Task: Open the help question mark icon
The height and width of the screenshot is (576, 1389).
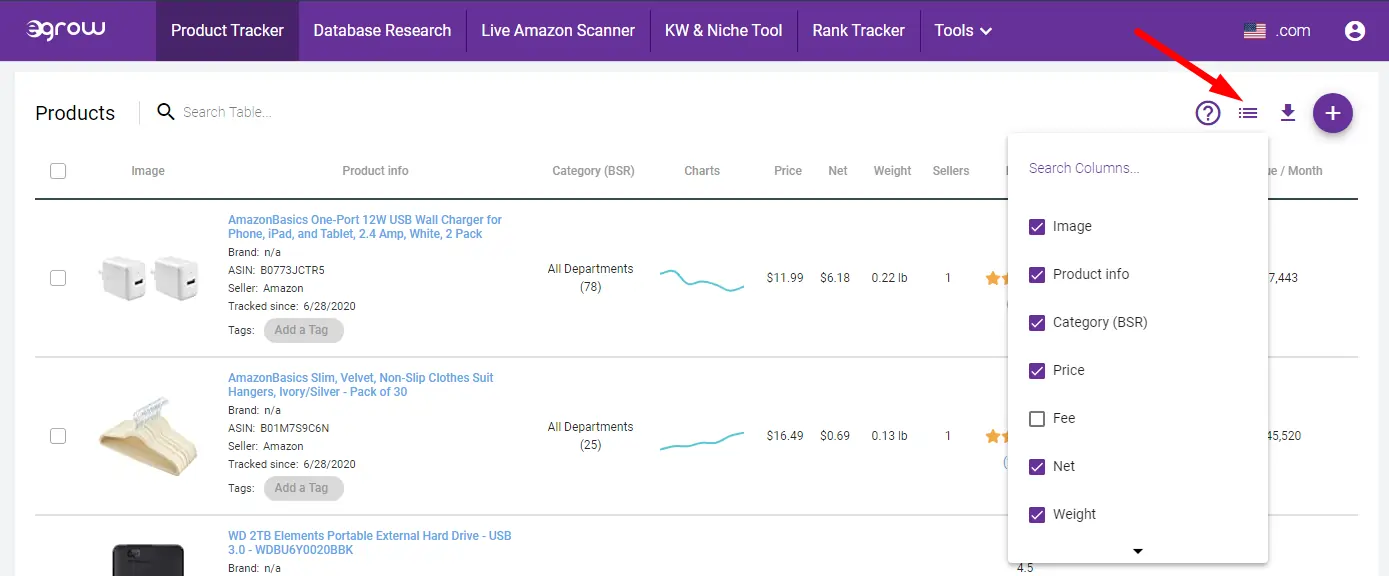Action: (1207, 113)
